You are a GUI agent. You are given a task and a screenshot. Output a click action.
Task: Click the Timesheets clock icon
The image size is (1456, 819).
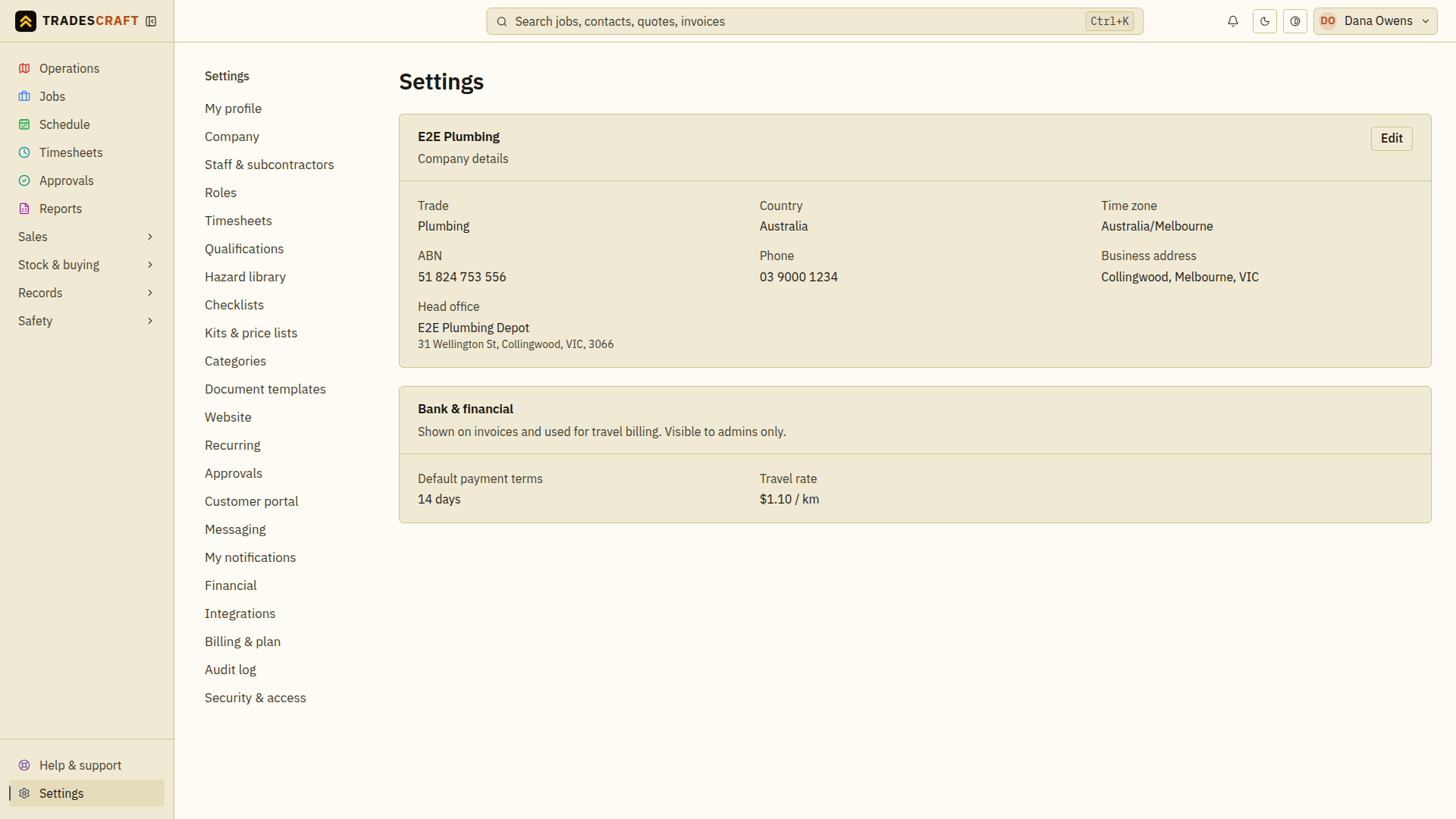(24, 152)
